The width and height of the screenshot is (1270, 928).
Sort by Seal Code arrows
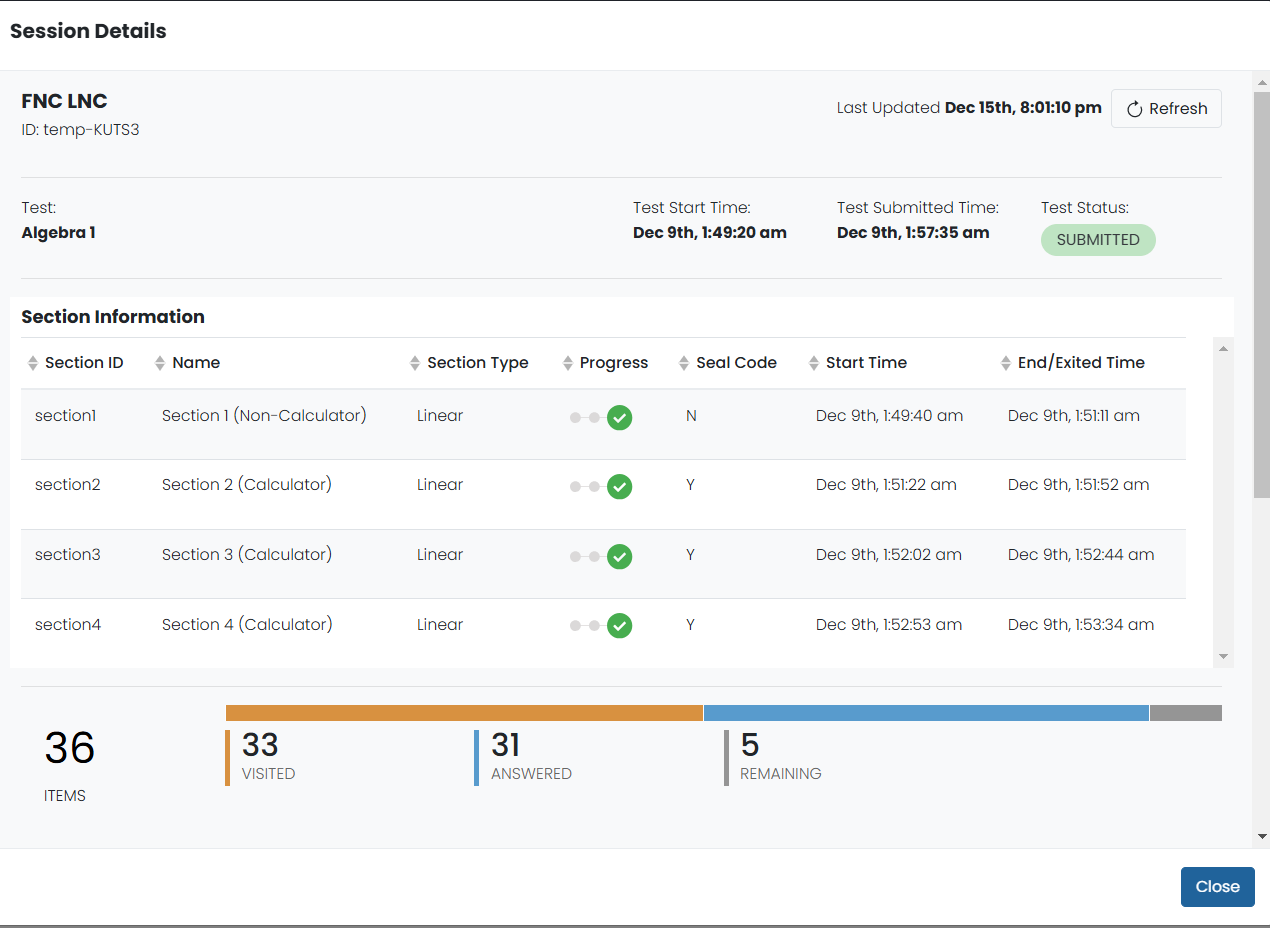684,363
